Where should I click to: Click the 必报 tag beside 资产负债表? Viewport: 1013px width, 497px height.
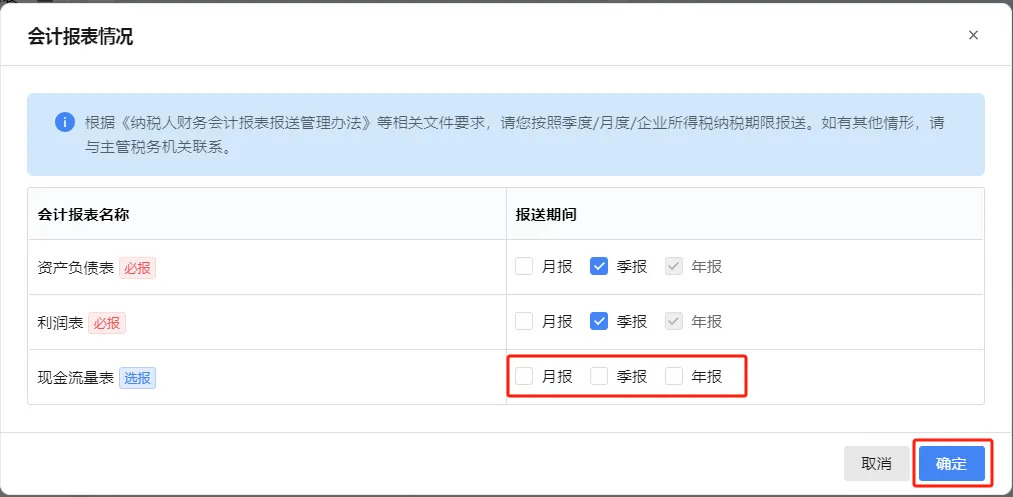coord(138,267)
